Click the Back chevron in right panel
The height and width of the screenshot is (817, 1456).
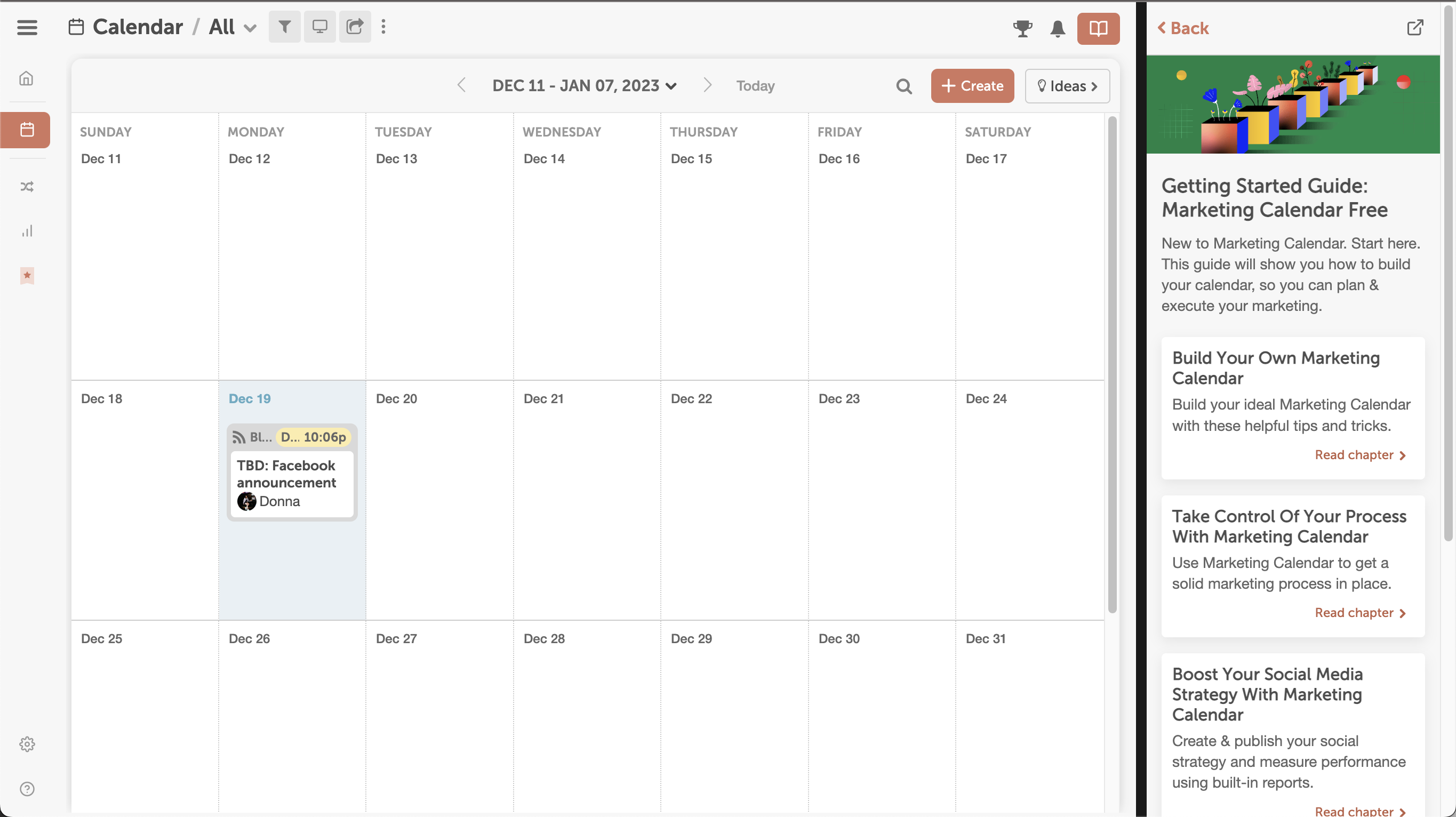[x=1163, y=28]
